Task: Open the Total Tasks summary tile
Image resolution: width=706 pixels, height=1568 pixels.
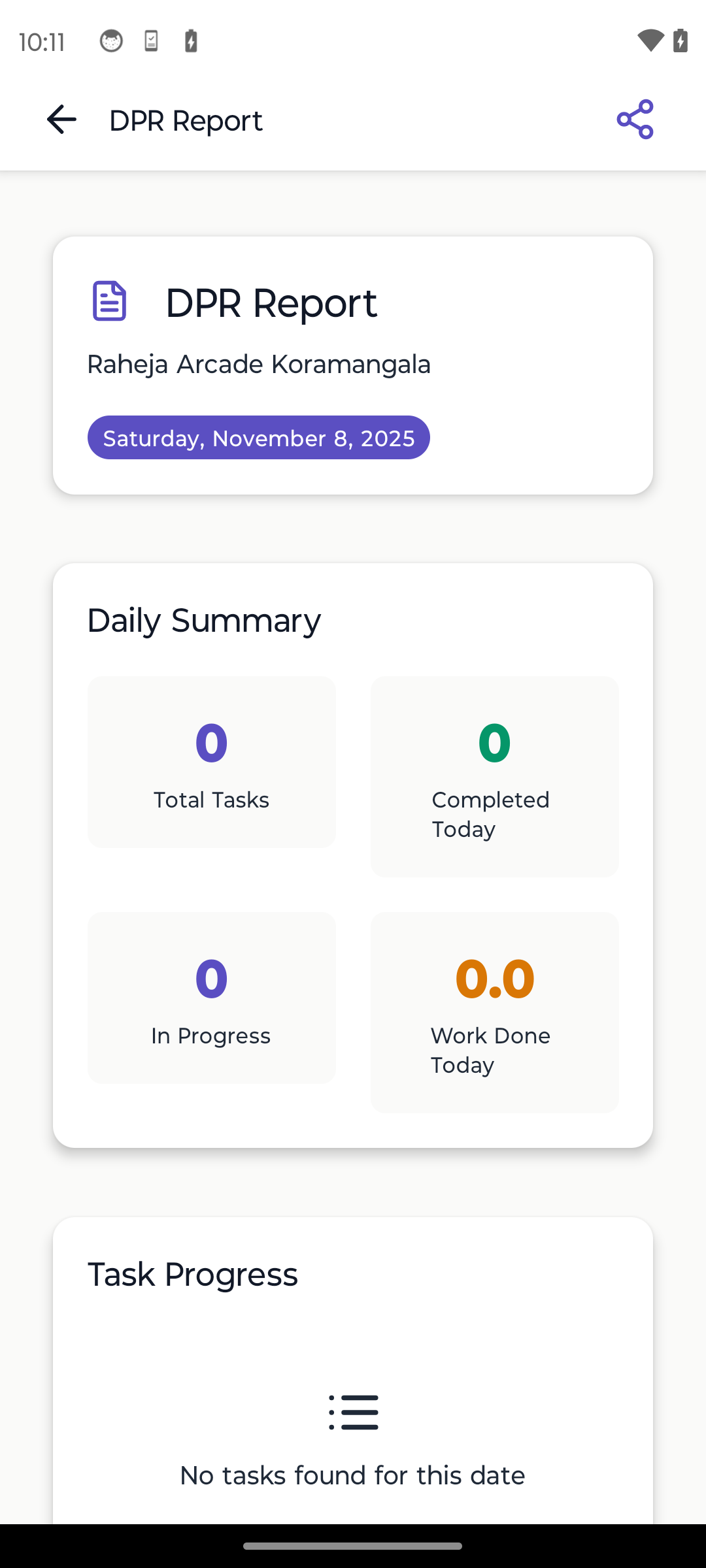Action: [212, 762]
